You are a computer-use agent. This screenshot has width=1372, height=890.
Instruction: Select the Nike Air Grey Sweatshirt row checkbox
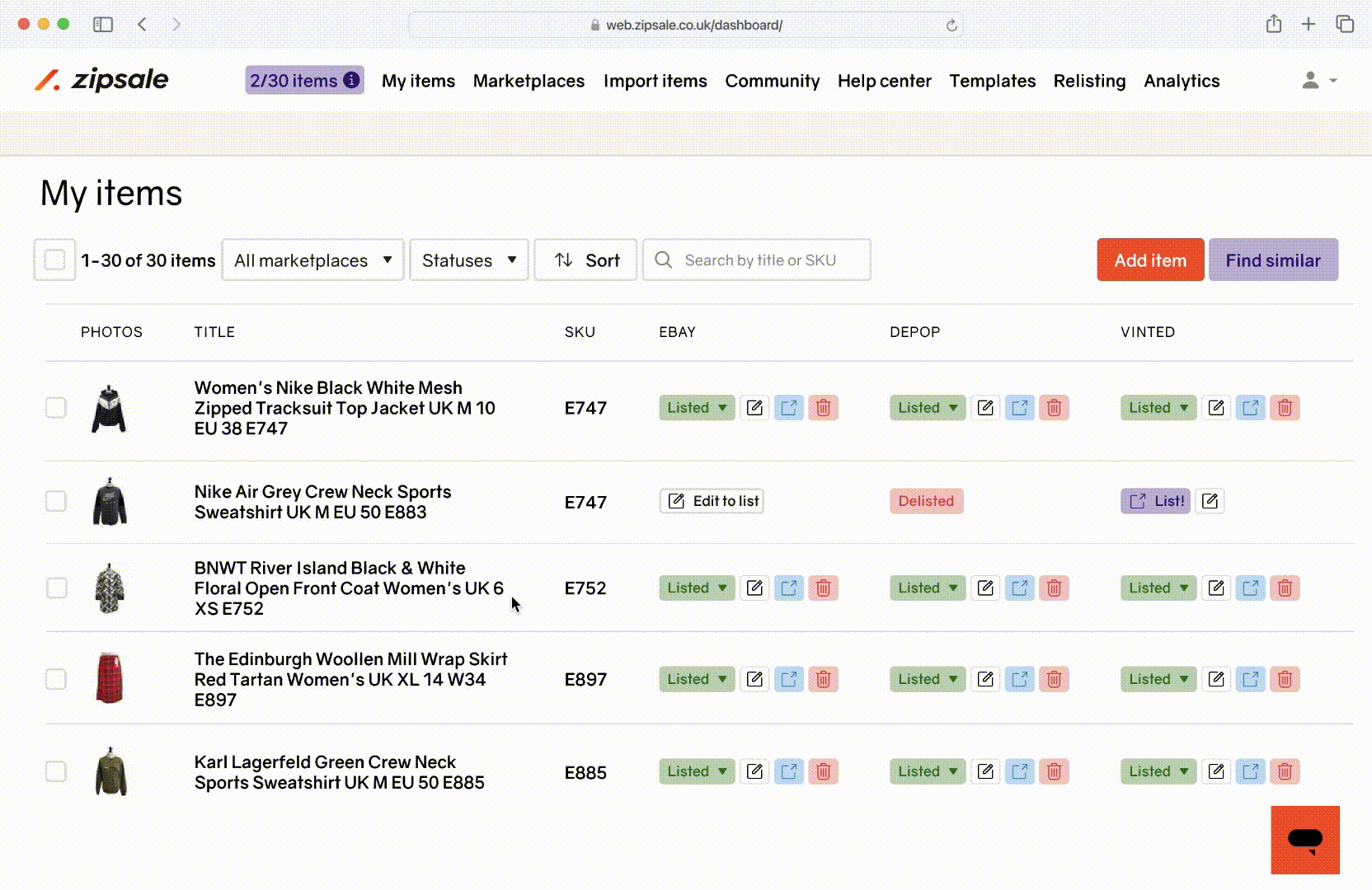[56, 502]
